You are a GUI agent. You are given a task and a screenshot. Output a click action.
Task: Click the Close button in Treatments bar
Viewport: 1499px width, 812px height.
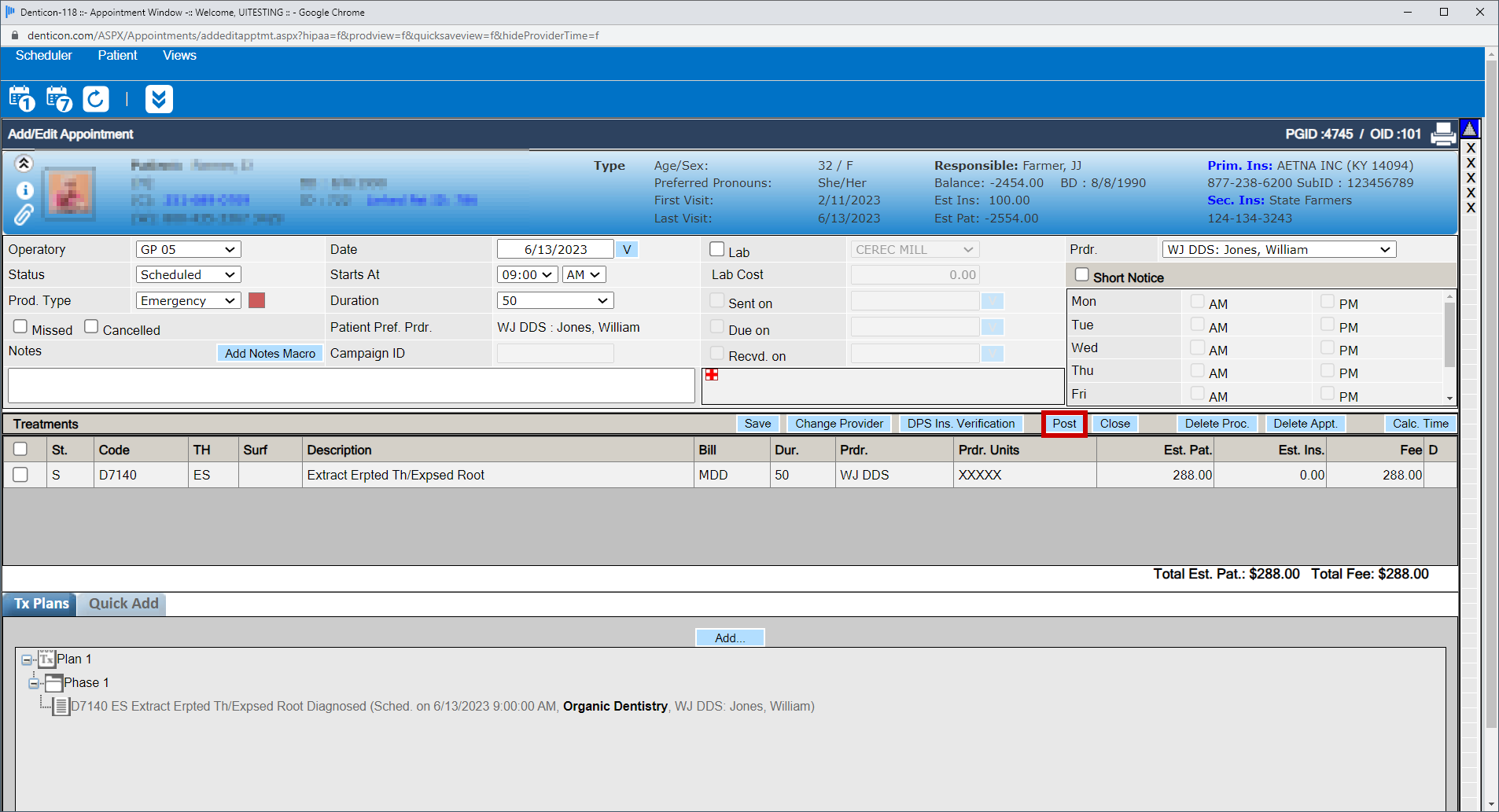pos(1114,424)
